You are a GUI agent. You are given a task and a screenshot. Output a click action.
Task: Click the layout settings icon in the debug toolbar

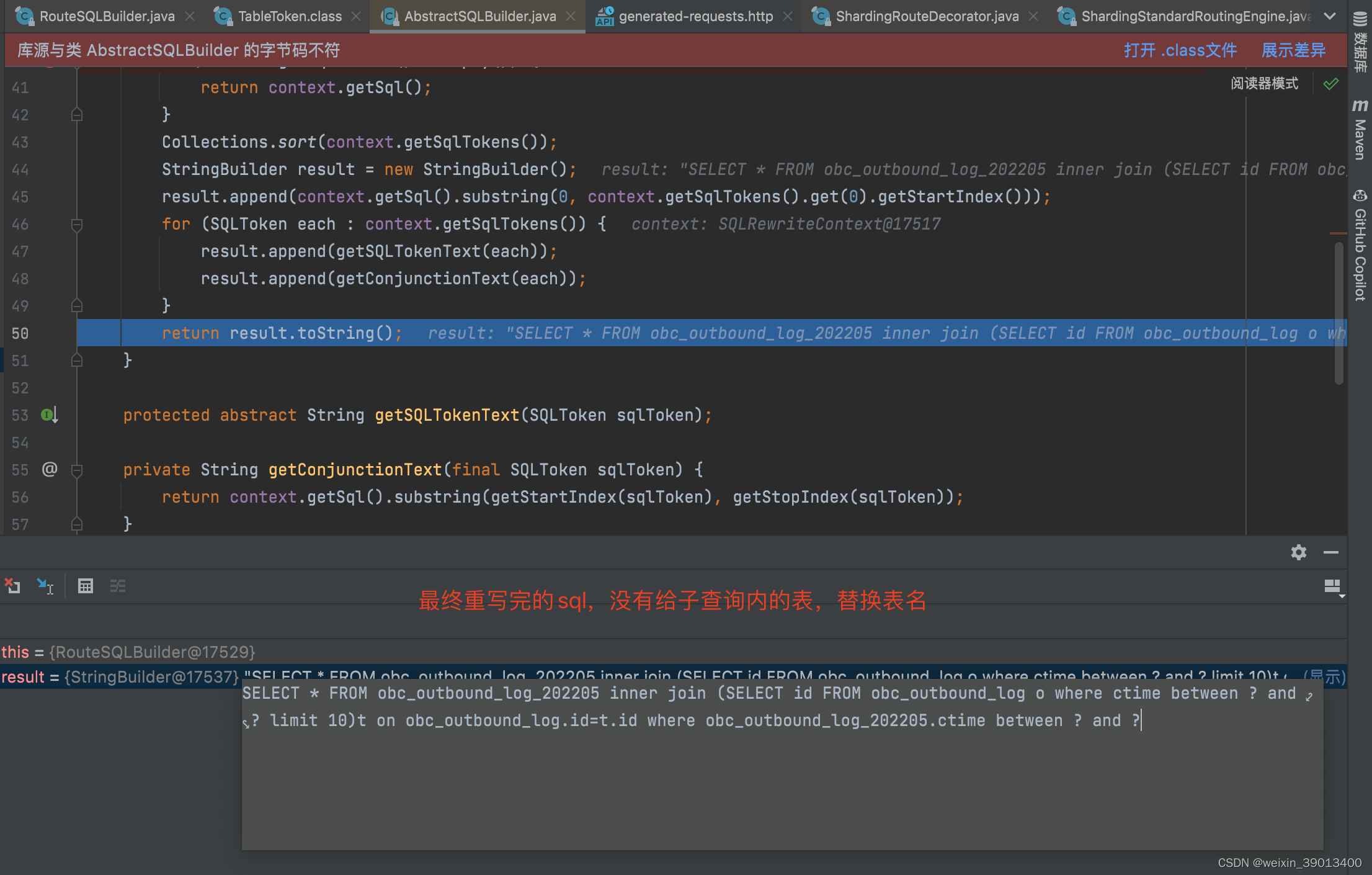1332,586
